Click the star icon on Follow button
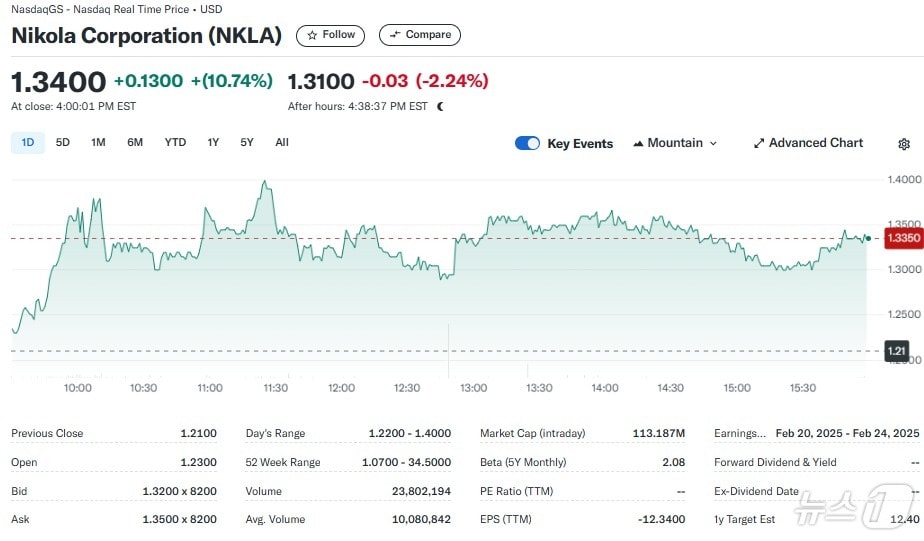The image size is (924, 541). click(x=312, y=35)
